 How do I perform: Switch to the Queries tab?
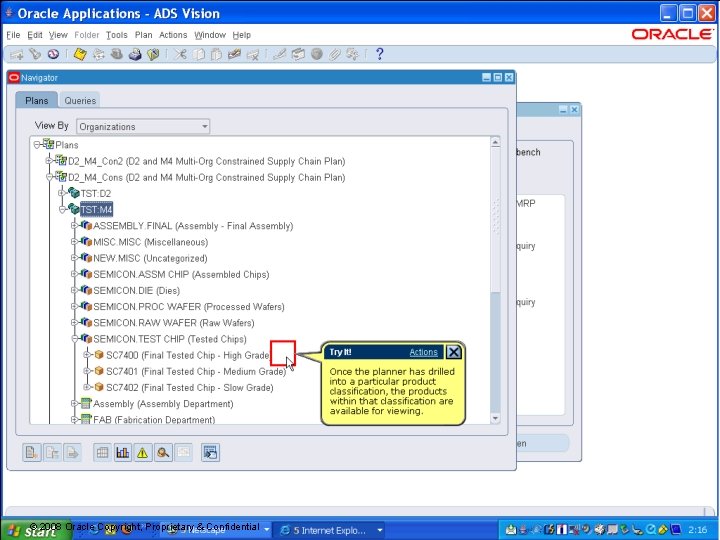coord(80,101)
